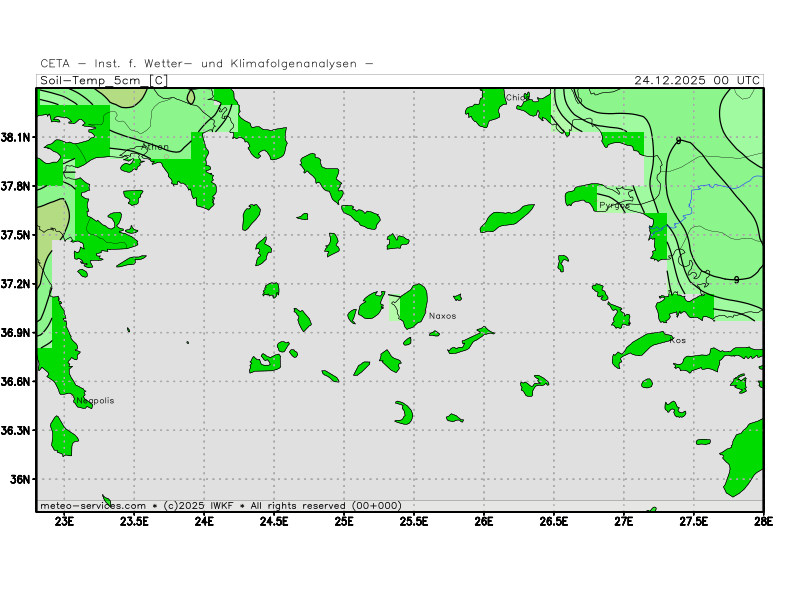800x600 pixels.
Task: Click the 24E longitude tick label
Action: pos(204,520)
